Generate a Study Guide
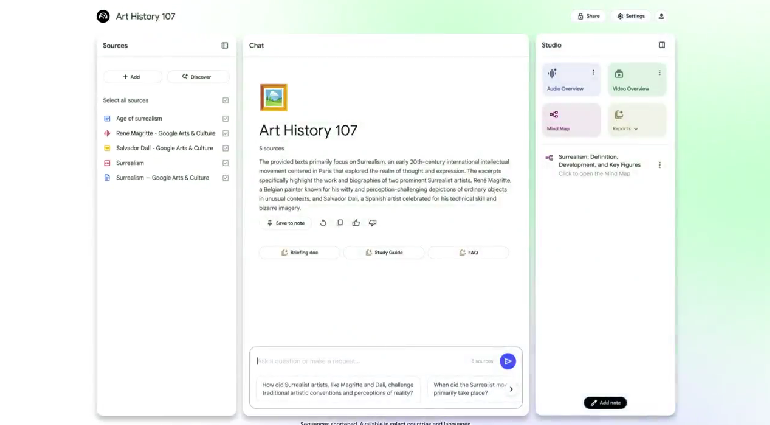Viewport: 770px width, 425px height. pyautogui.click(x=384, y=253)
